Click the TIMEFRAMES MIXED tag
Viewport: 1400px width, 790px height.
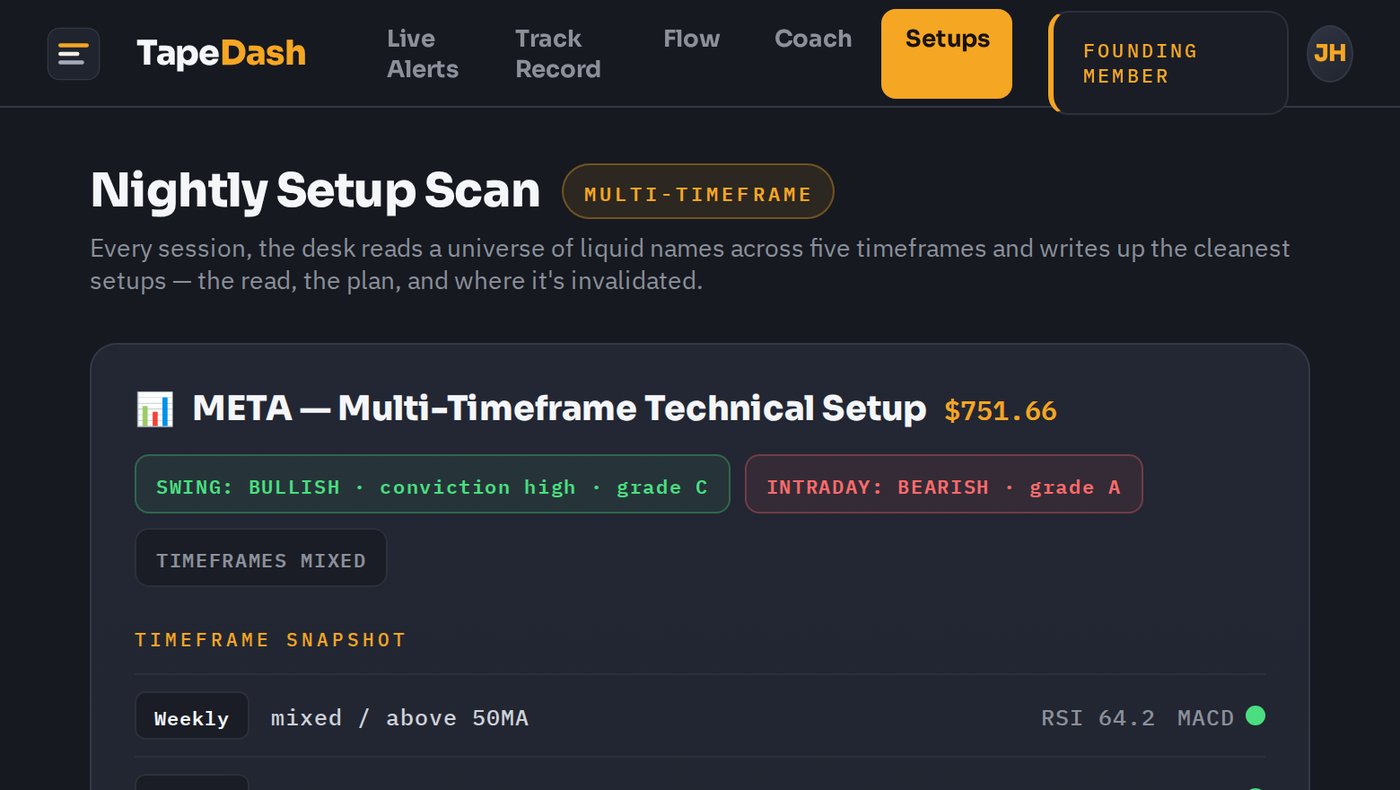(x=261, y=558)
